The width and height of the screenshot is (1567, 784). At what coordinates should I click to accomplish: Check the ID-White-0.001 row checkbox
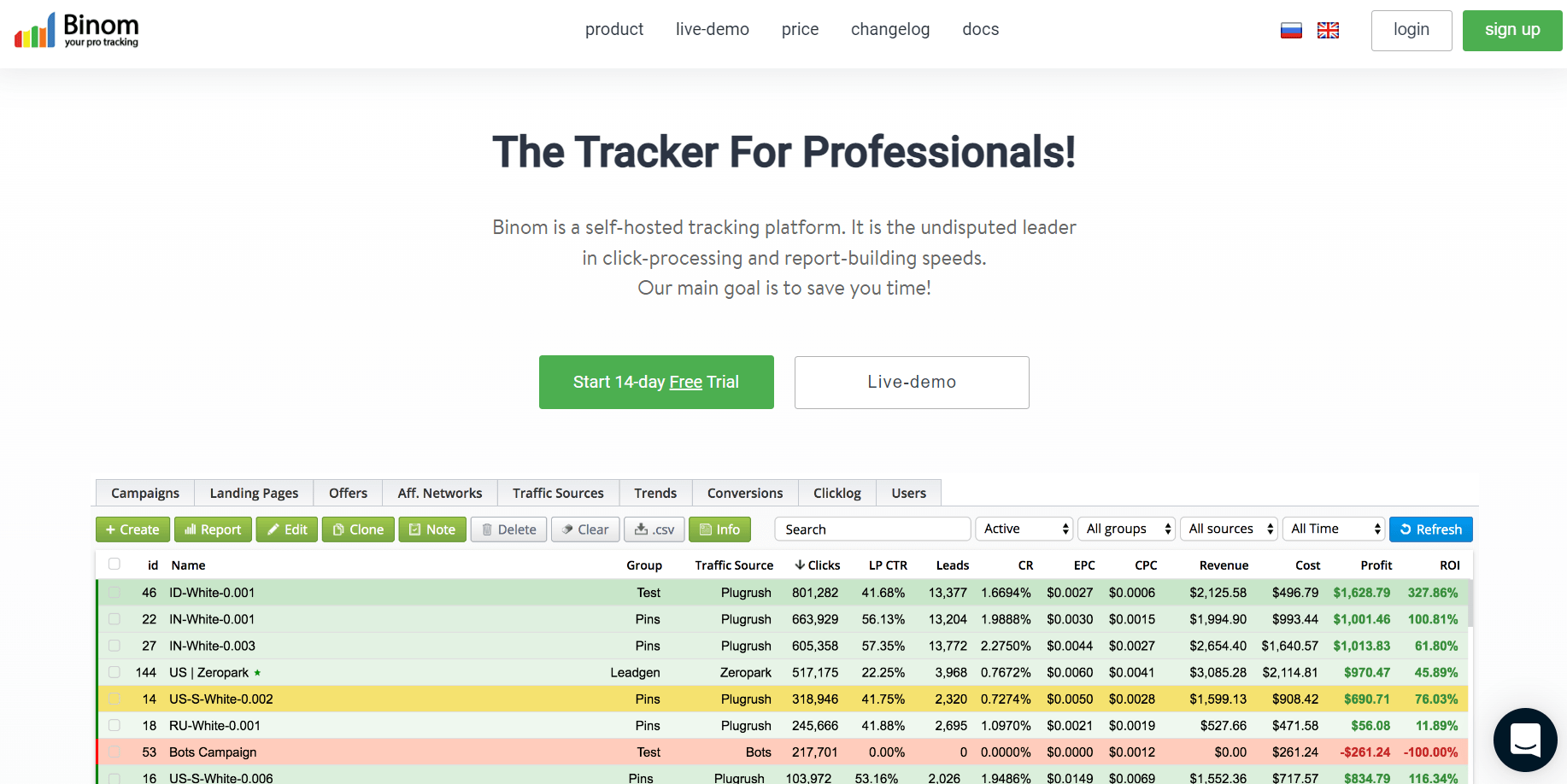click(114, 592)
